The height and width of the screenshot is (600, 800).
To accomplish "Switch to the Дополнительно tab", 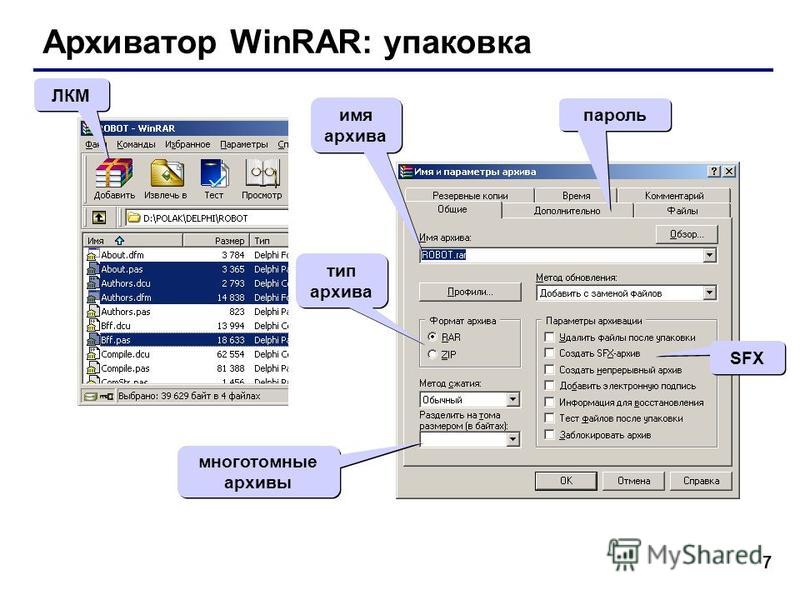I will click(x=567, y=211).
